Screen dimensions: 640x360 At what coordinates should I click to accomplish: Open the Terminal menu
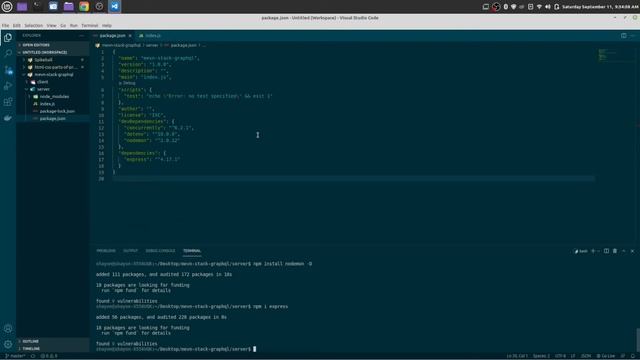tap(89, 25)
